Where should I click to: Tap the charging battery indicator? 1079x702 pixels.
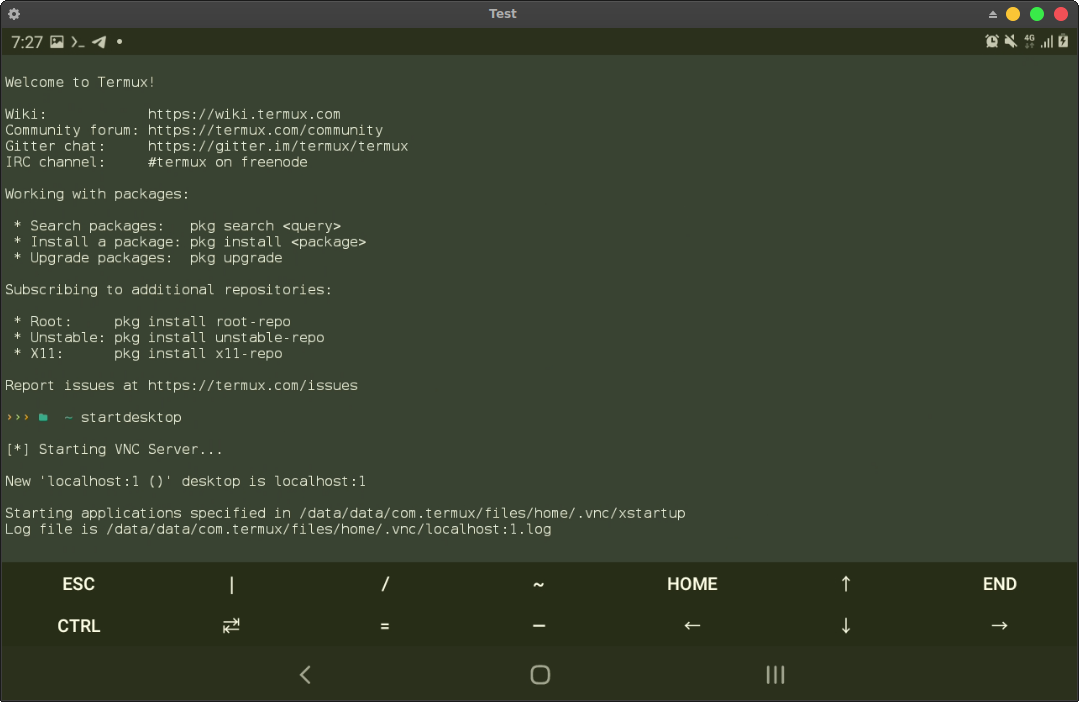click(1062, 41)
